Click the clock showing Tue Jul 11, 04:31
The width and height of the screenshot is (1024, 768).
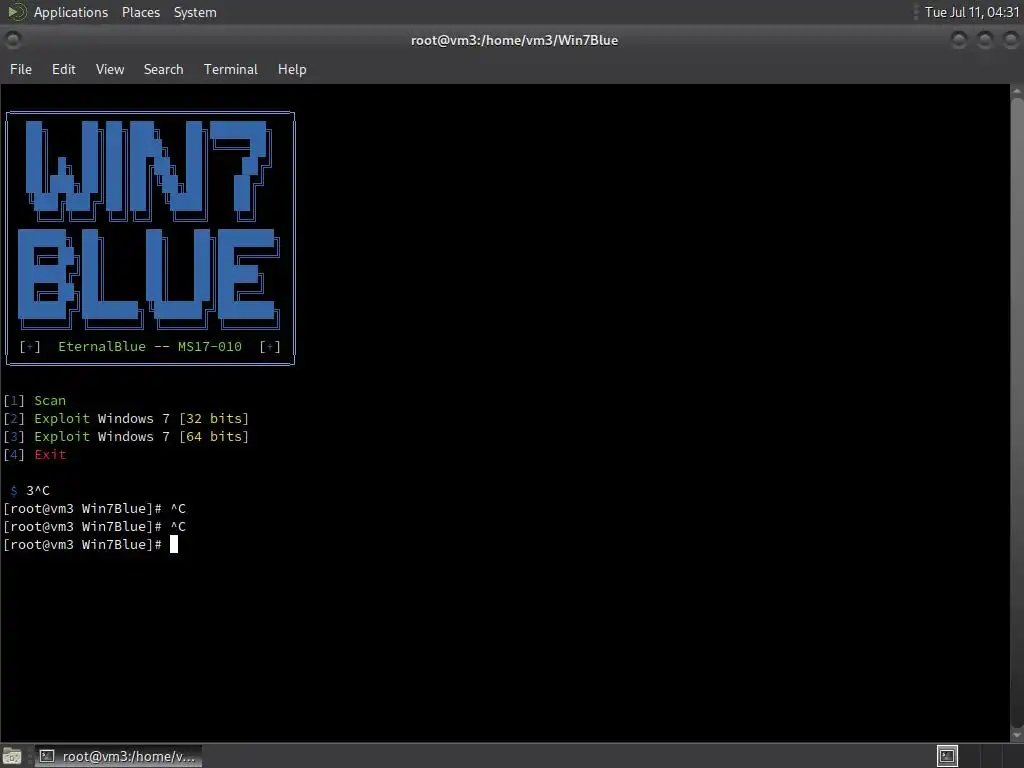[971, 12]
